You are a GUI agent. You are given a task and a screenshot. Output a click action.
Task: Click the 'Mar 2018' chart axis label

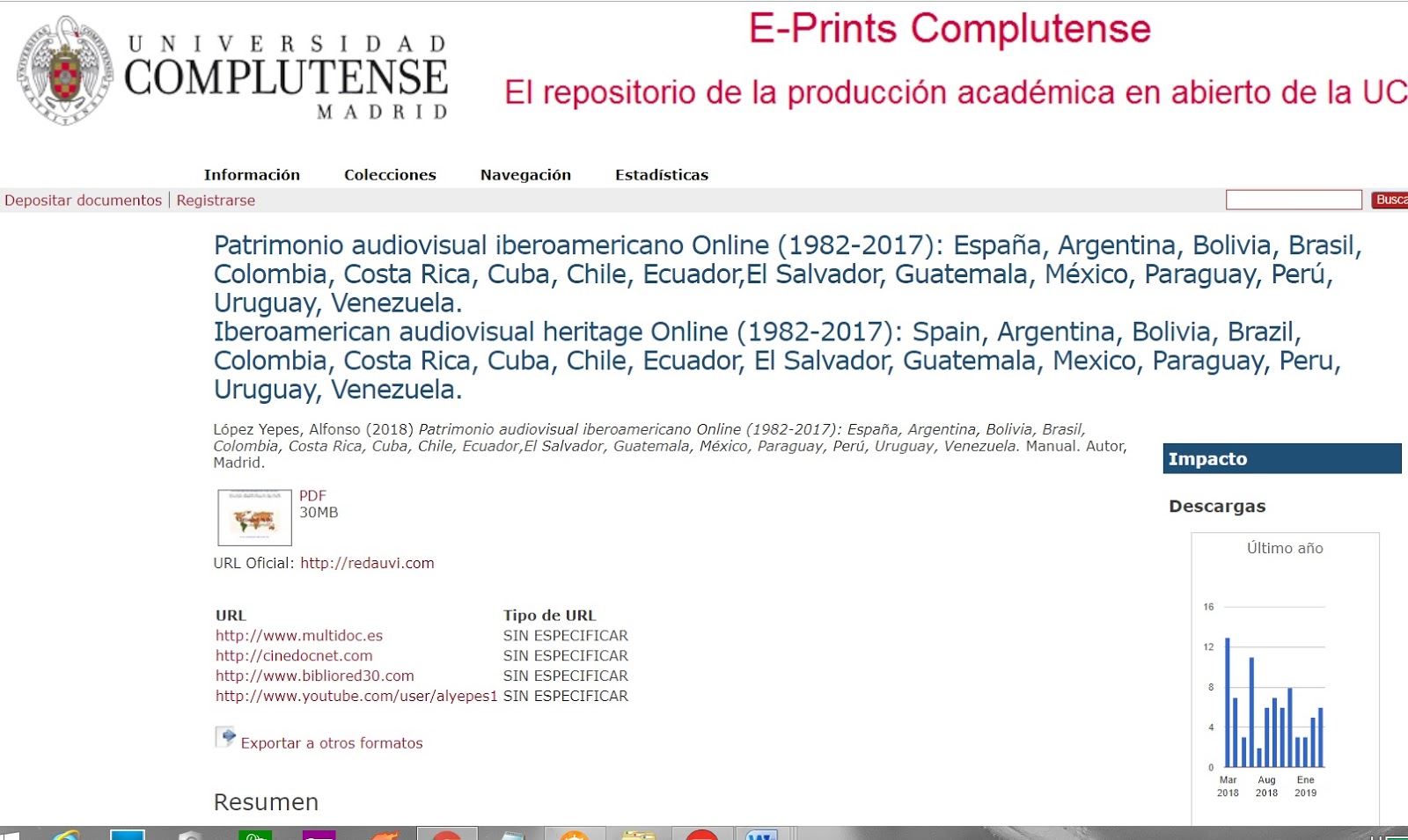click(x=1228, y=786)
